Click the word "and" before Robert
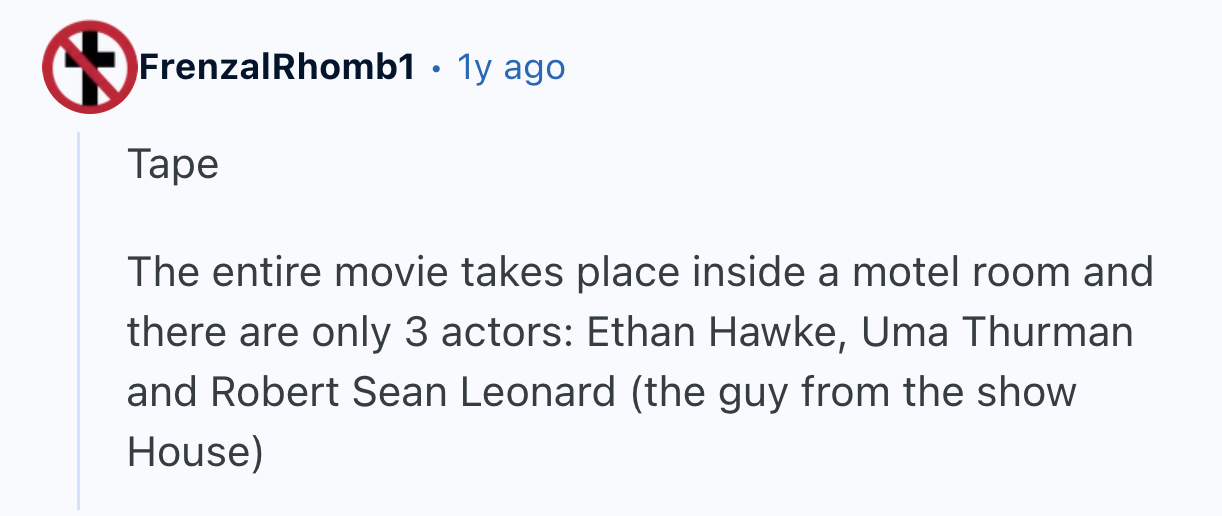 pyautogui.click(x=160, y=391)
